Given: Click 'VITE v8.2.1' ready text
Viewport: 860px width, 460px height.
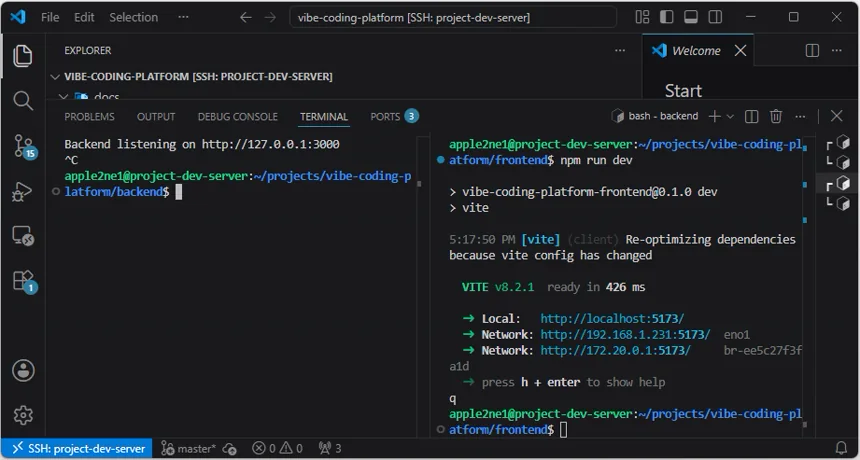Looking at the screenshot, I should pos(498,287).
